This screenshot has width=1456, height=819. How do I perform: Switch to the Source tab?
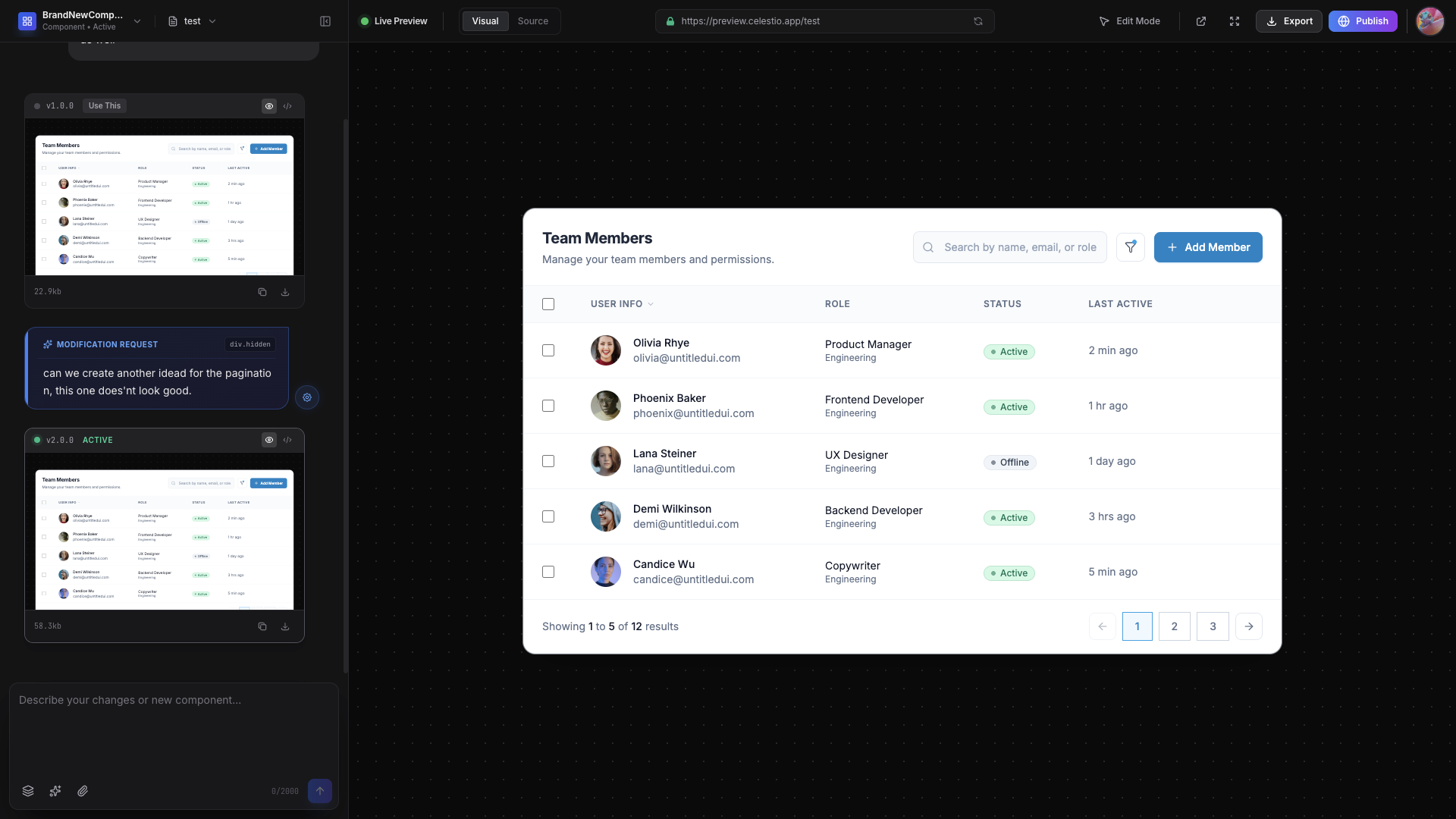tap(533, 21)
